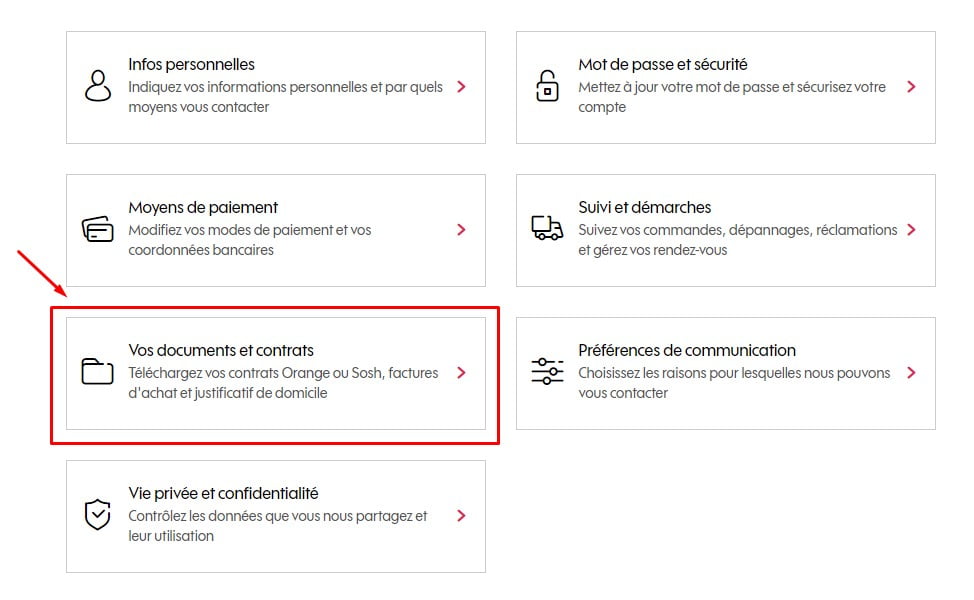Click the shield checkmark privacy icon
Image resolution: width=974 pixels, height=600 pixels.
pyautogui.click(x=97, y=515)
